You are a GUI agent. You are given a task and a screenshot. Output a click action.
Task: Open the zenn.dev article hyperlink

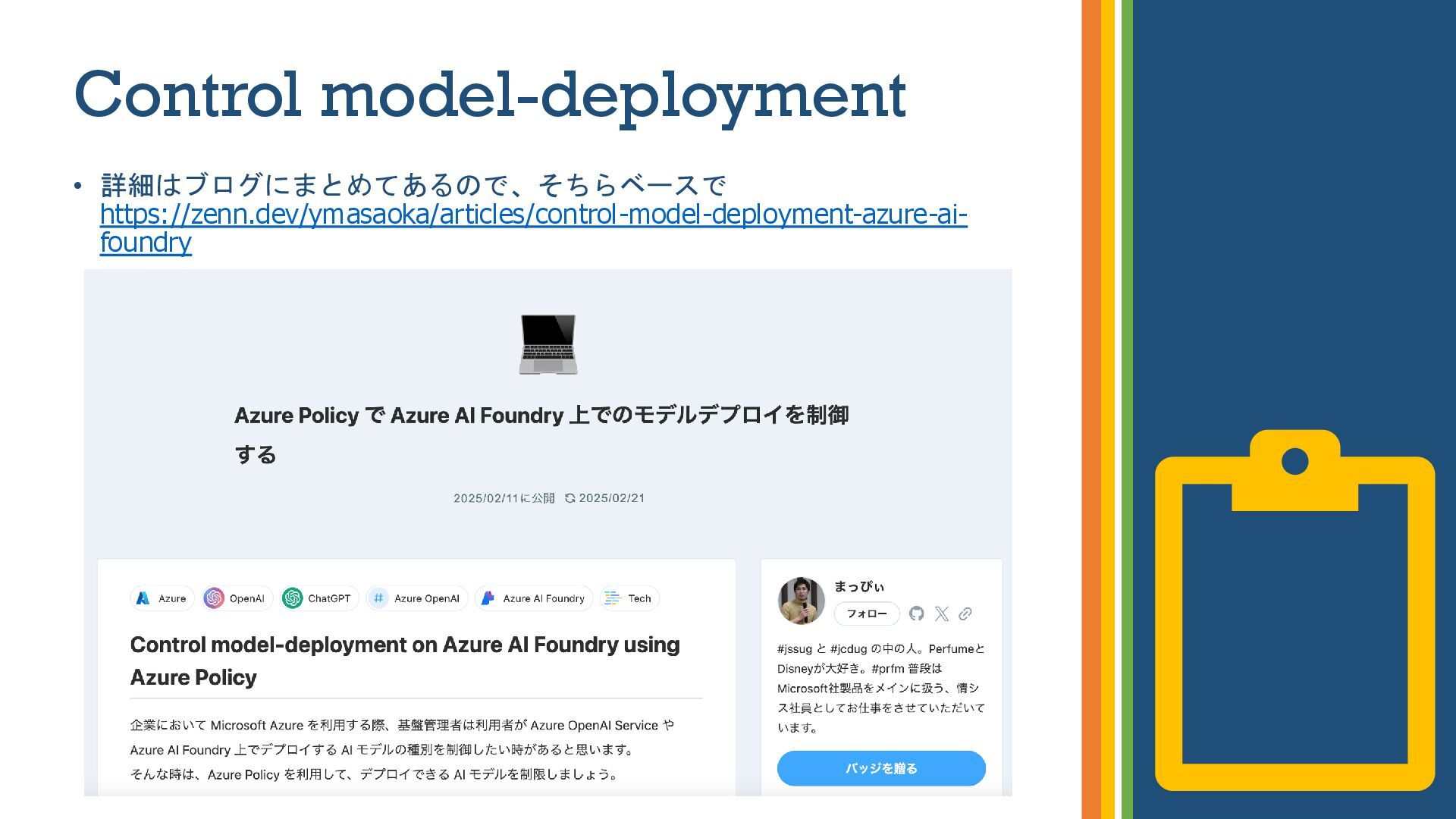pos(532,215)
